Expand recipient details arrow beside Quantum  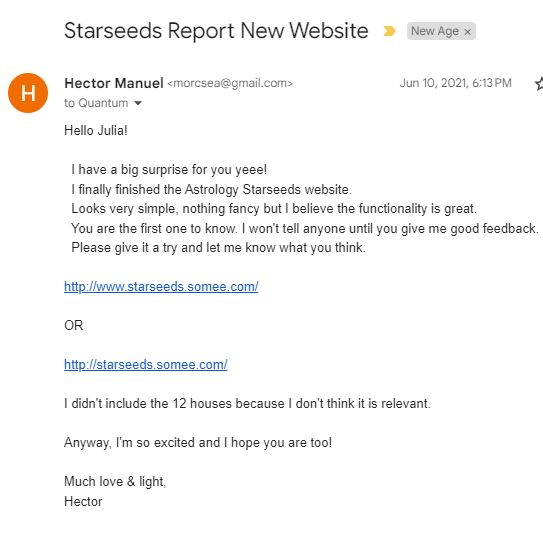(x=138, y=103)
